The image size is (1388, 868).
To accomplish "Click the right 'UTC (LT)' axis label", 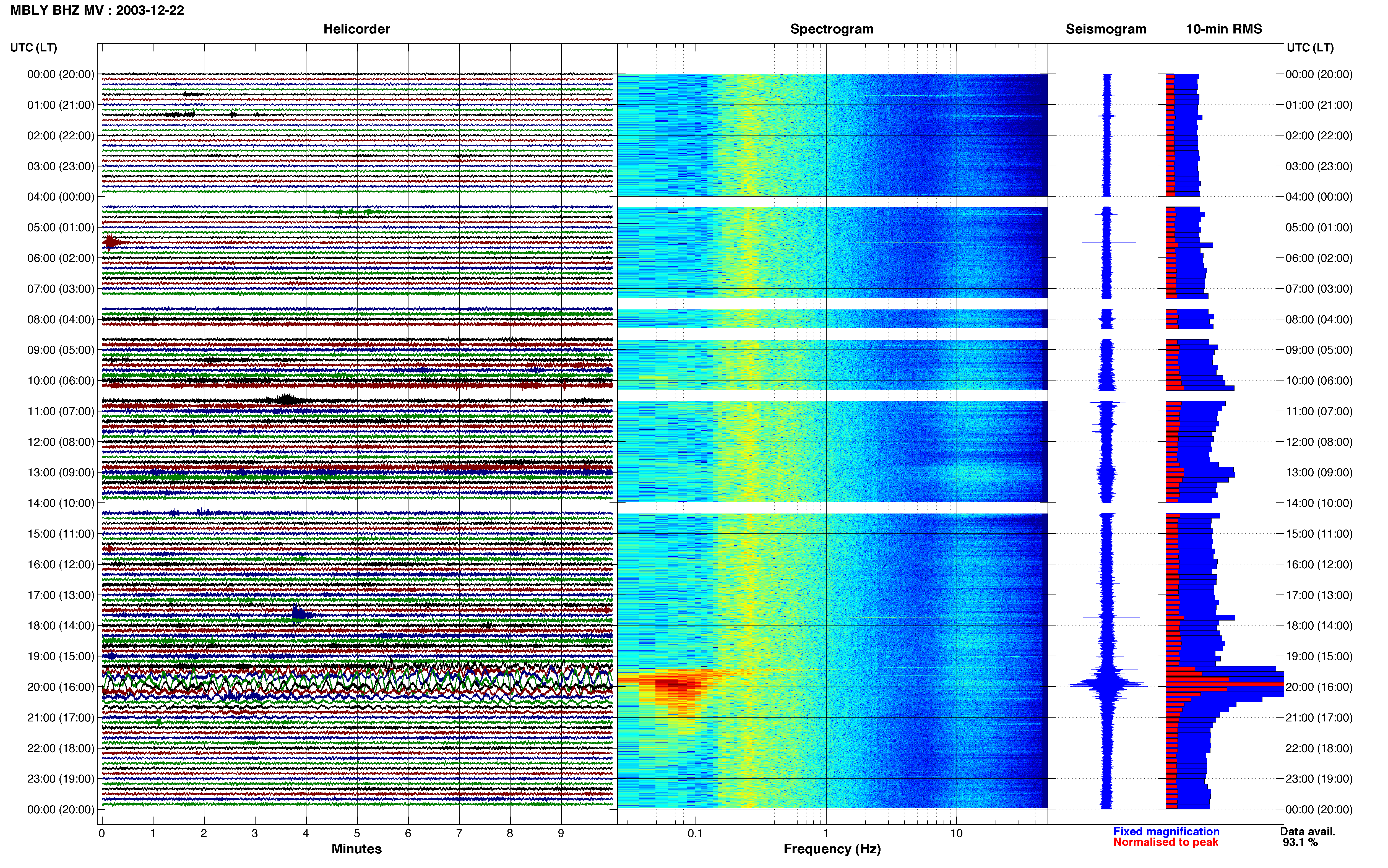I will (1310, 47).
